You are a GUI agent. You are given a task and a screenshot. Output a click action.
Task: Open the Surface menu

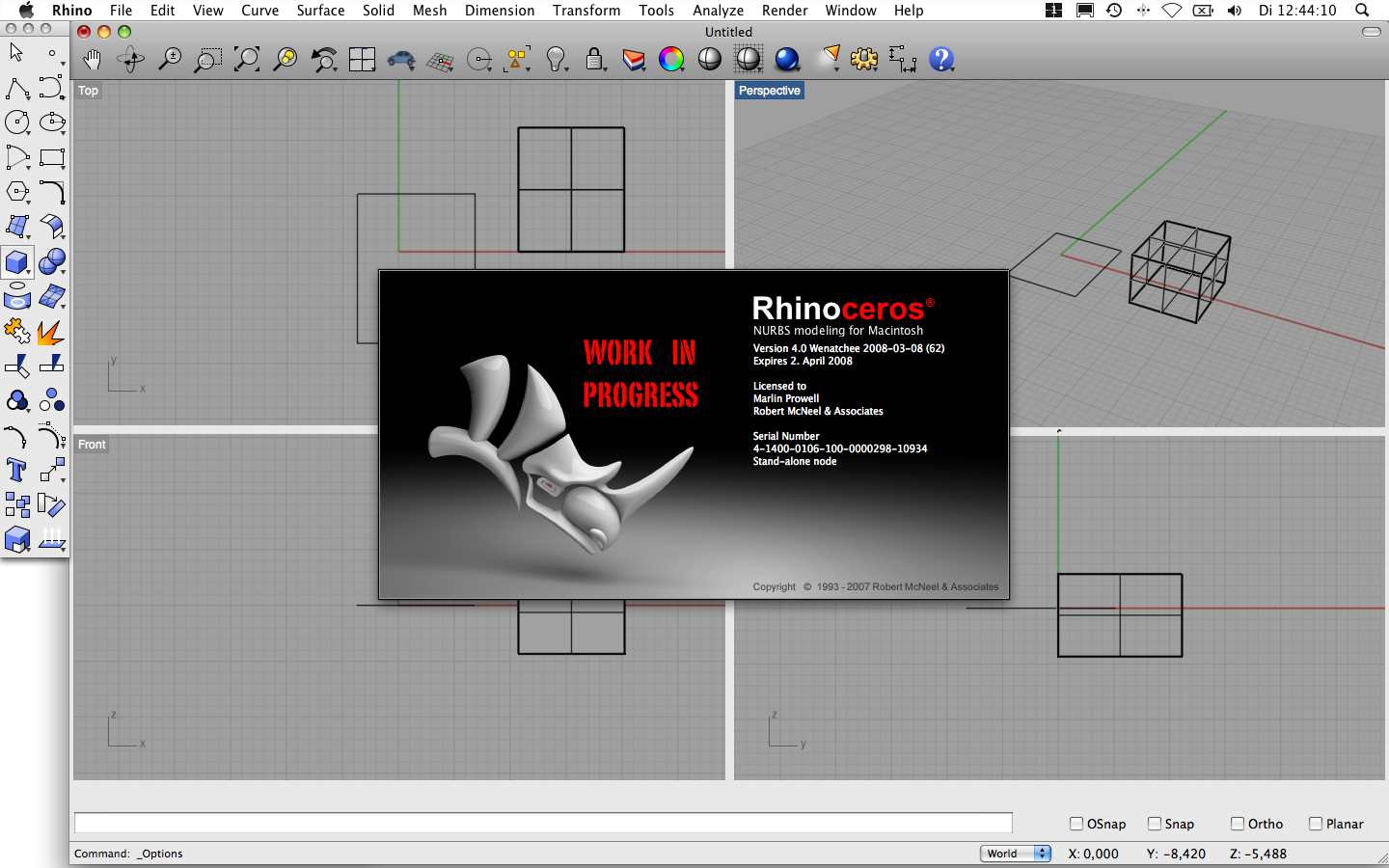tap(320, 11)
